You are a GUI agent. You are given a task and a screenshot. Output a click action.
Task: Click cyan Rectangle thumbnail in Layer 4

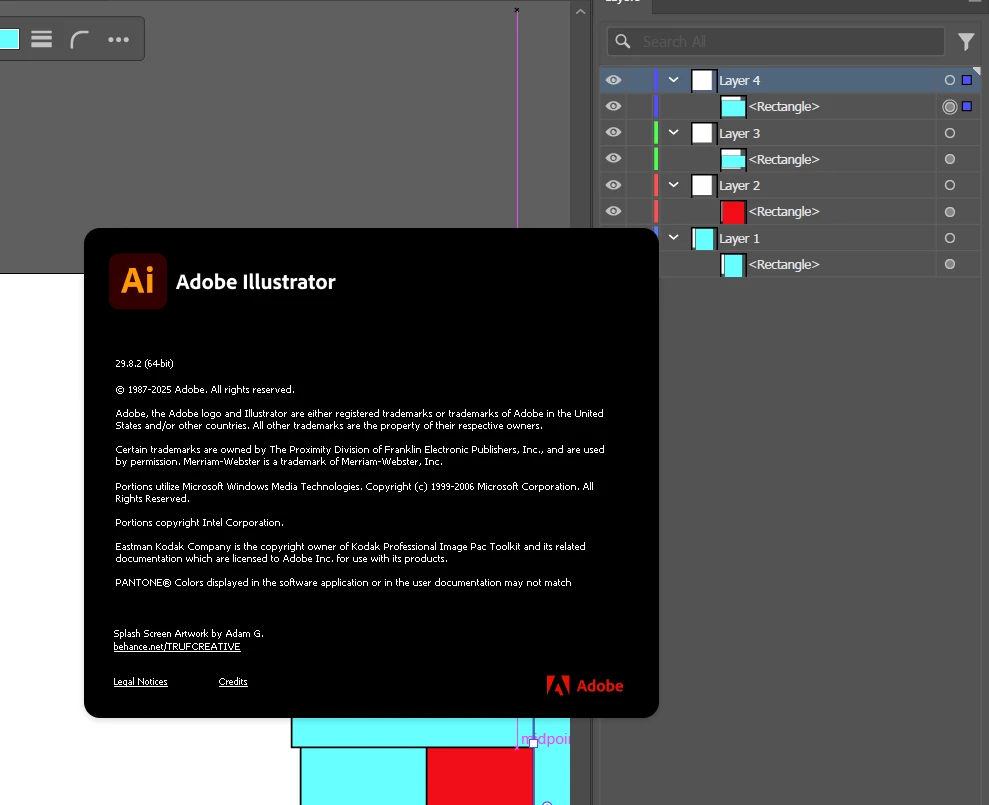733,107
